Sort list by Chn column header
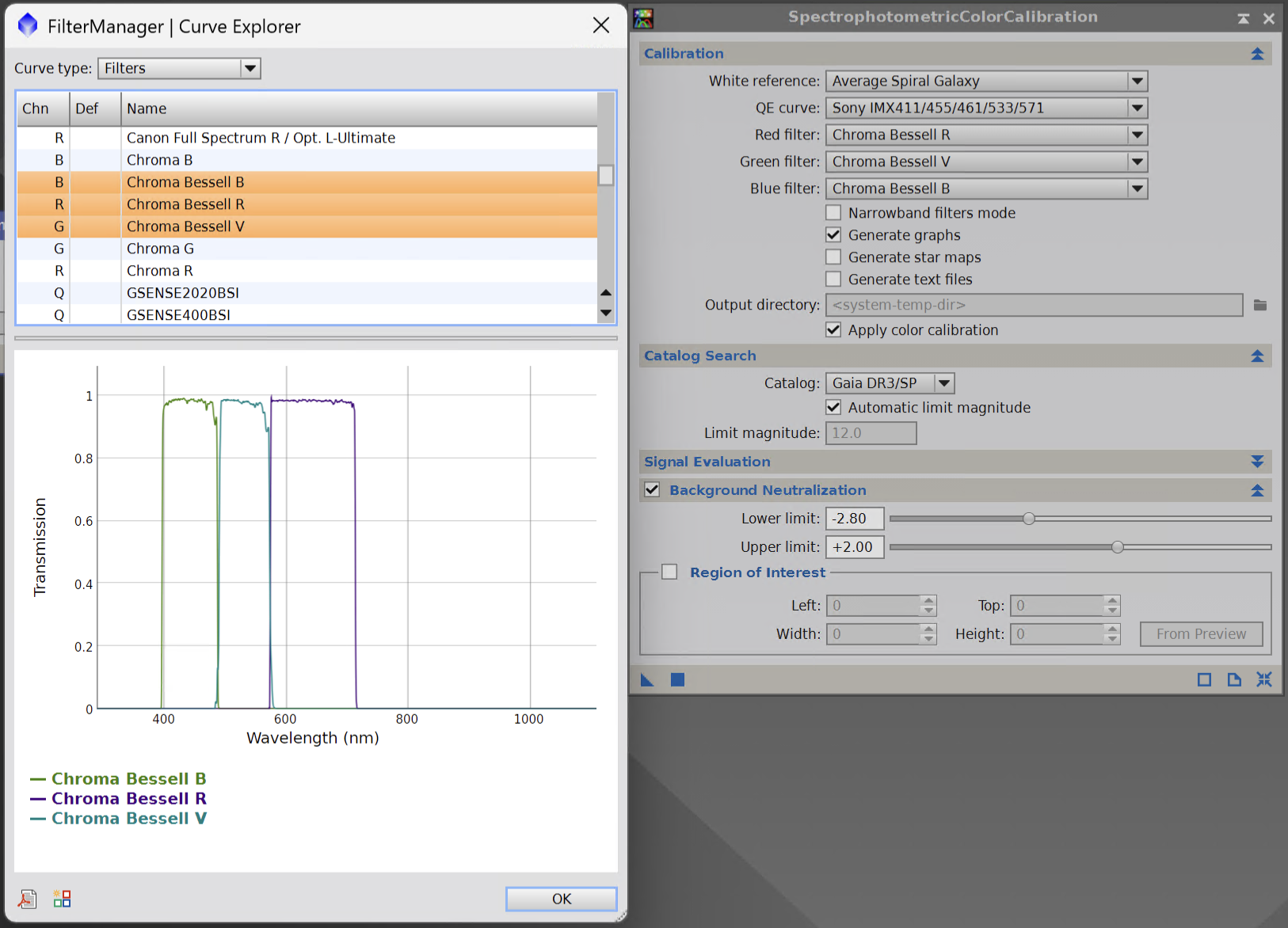 43,108
